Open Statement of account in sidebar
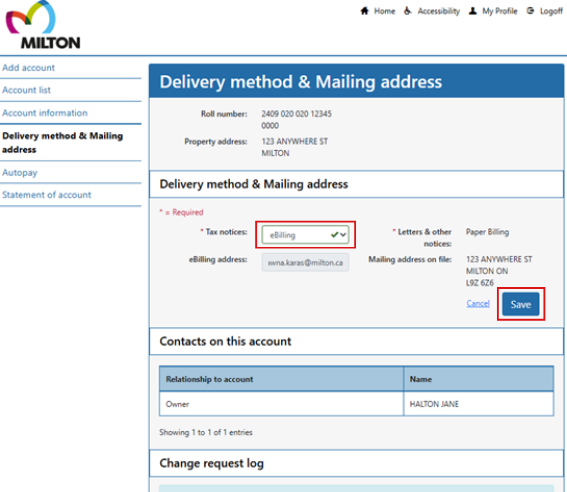The image size is (567, 492). point(47,195)
